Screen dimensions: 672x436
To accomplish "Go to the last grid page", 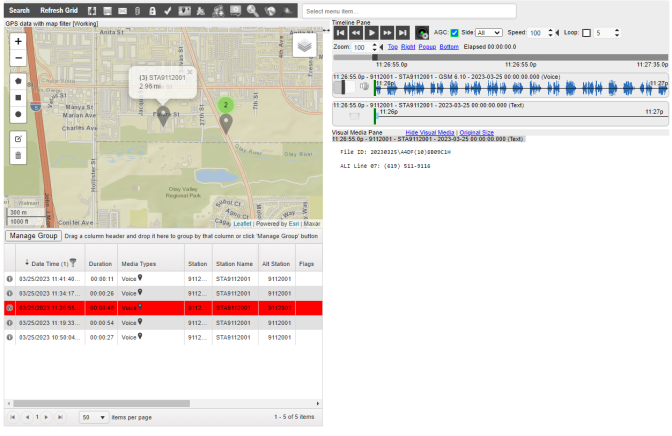I will click(60, 417).
